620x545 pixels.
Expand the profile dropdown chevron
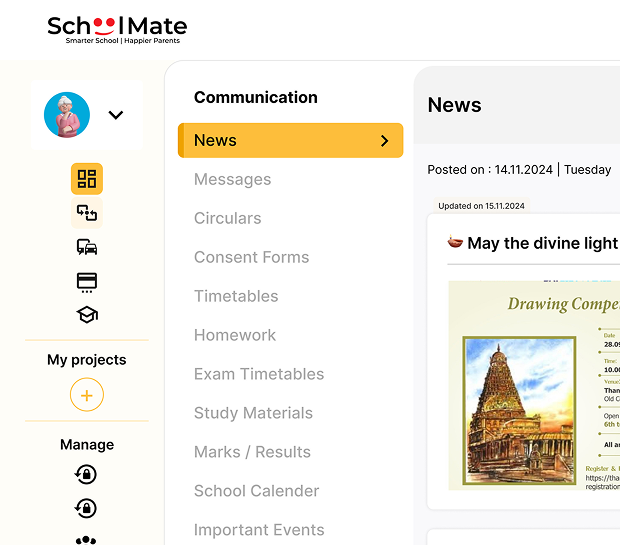point(116,115)
